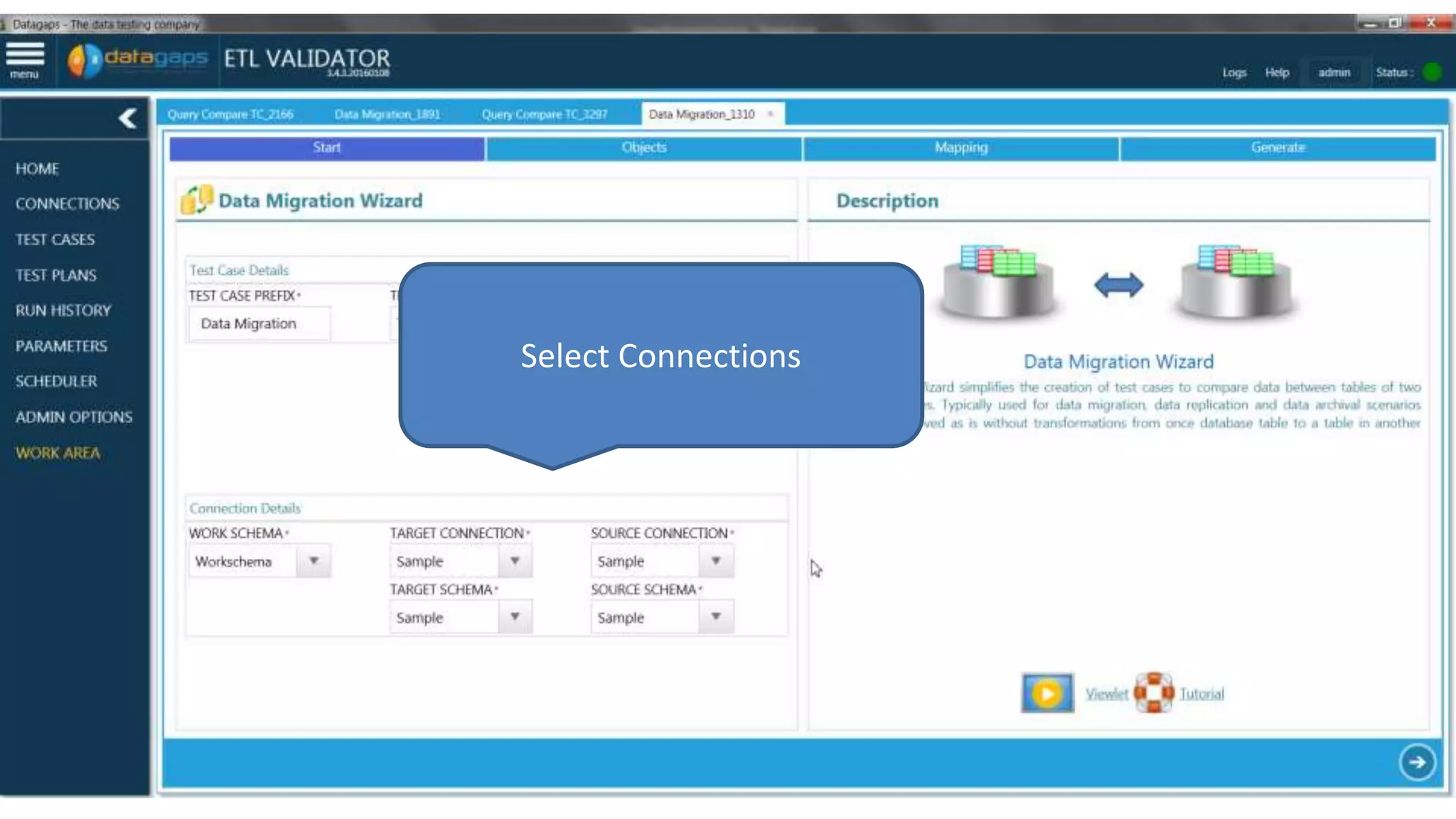Click the source database illustration
The height and width of the screenshot is (819, 1456).
tap(998, 282)
